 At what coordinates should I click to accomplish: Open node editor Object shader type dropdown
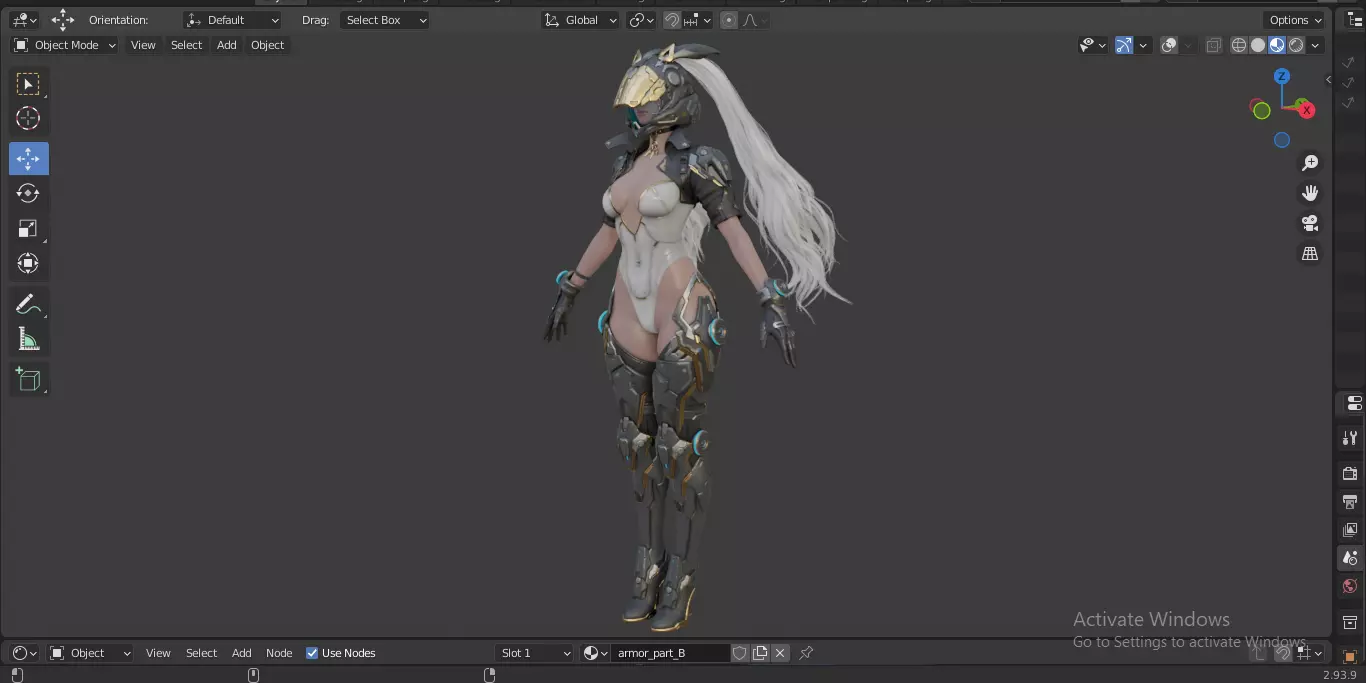coord(90,653)
